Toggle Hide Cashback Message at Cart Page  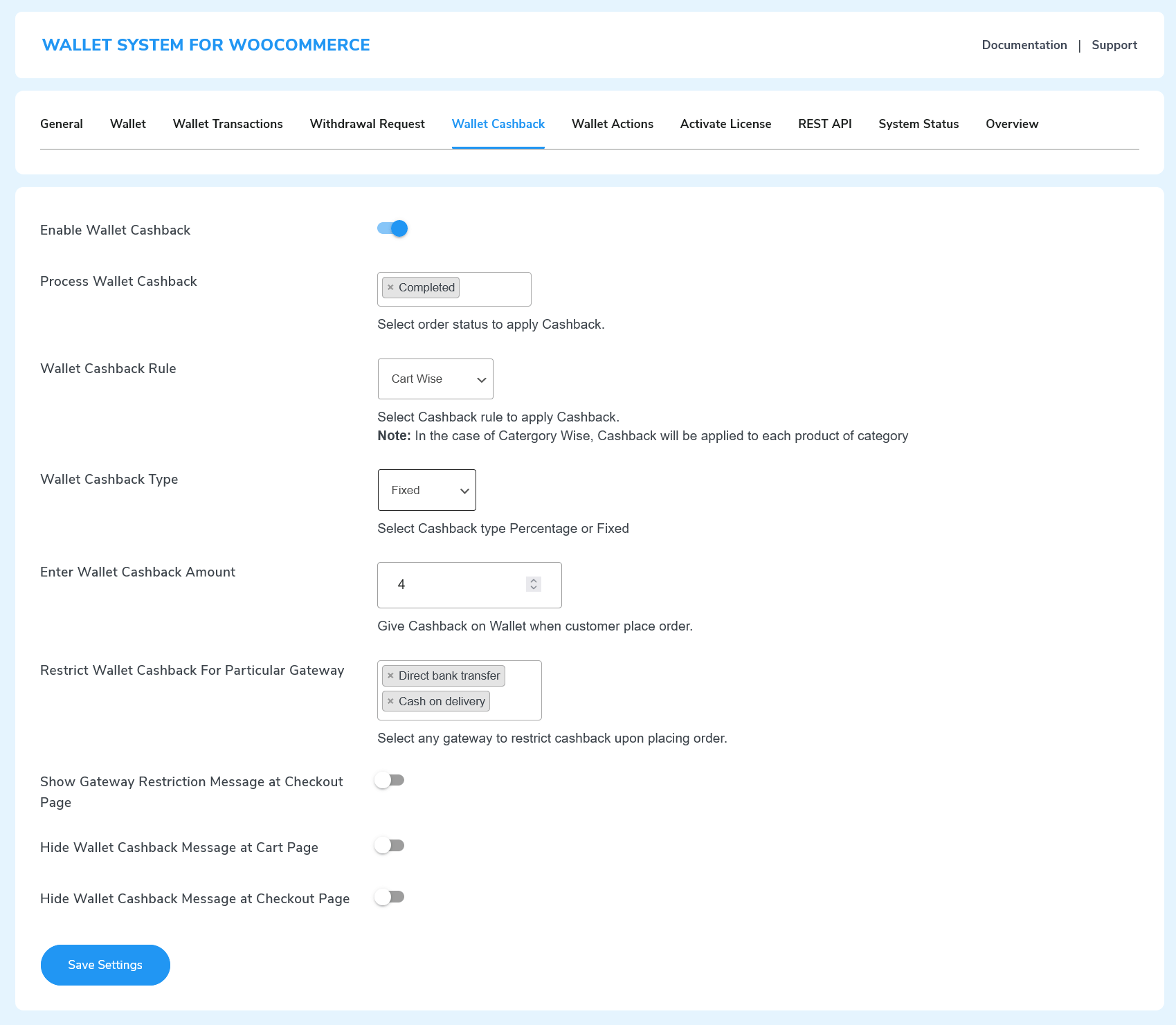[x=390, y=846]
